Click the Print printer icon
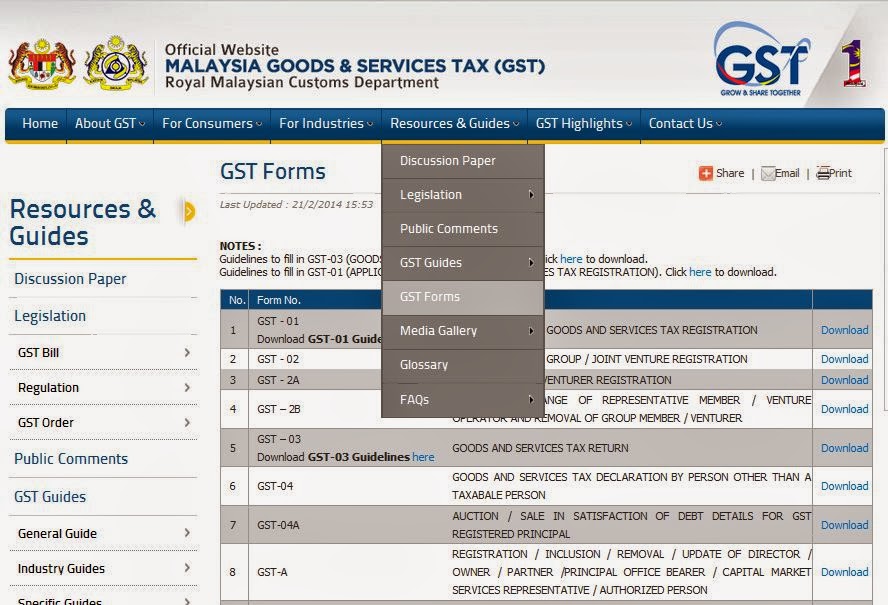Image resolution: width=888 pixels, height=605 pixels. pos(823,173)
